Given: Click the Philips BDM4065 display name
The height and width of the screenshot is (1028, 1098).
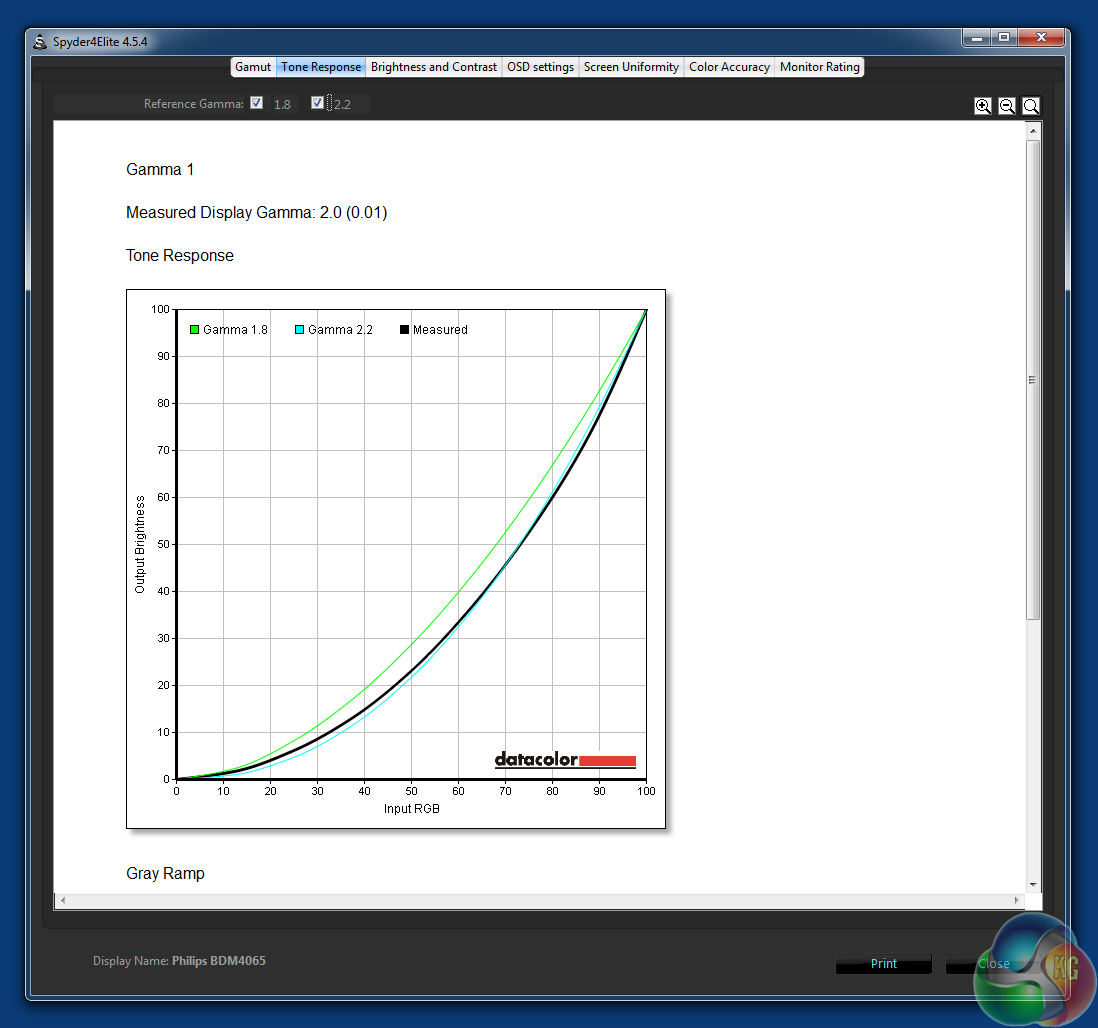Looking at the screenshot, I should [x=218, y=961].
